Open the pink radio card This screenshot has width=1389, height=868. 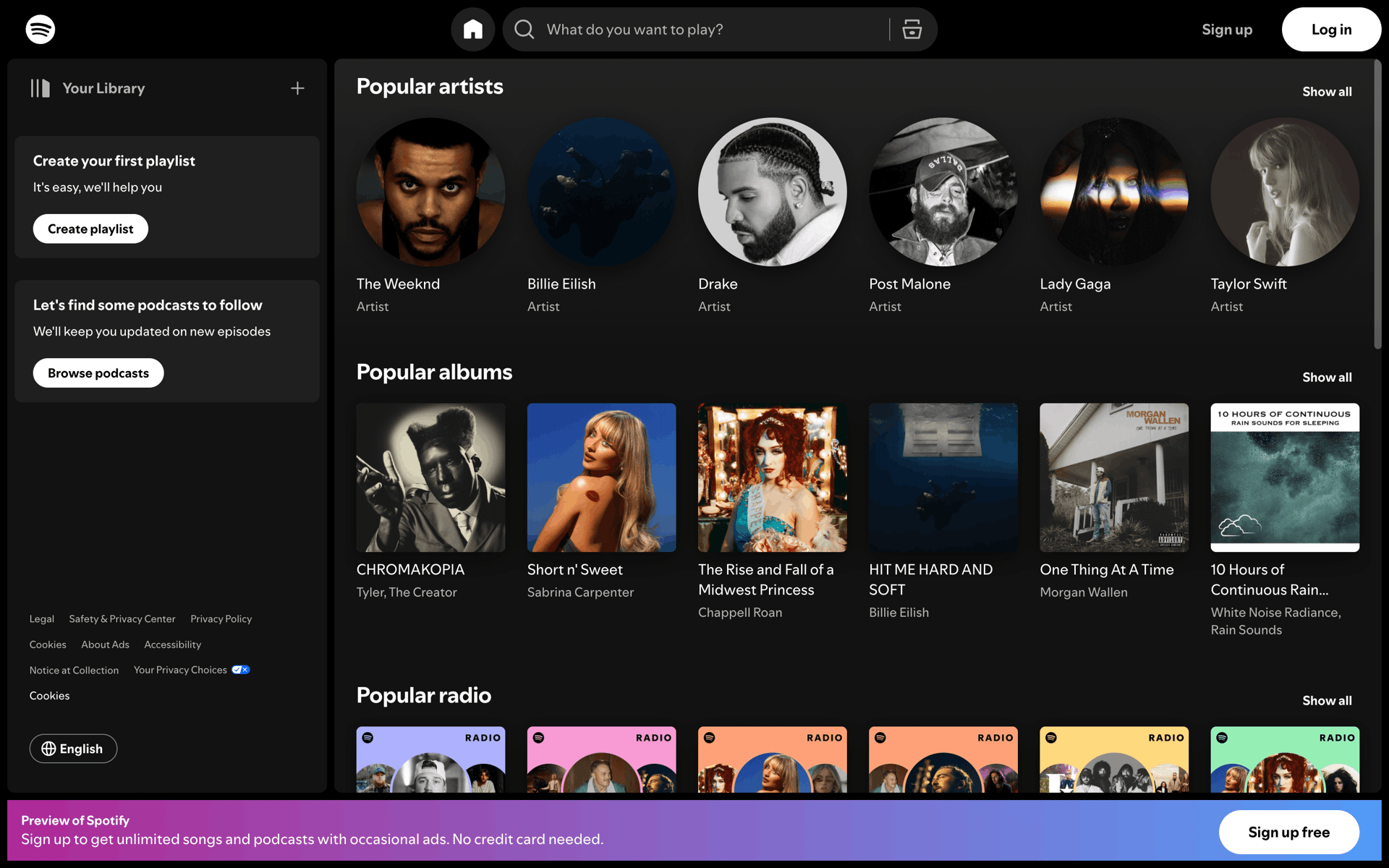pos(602,759)
